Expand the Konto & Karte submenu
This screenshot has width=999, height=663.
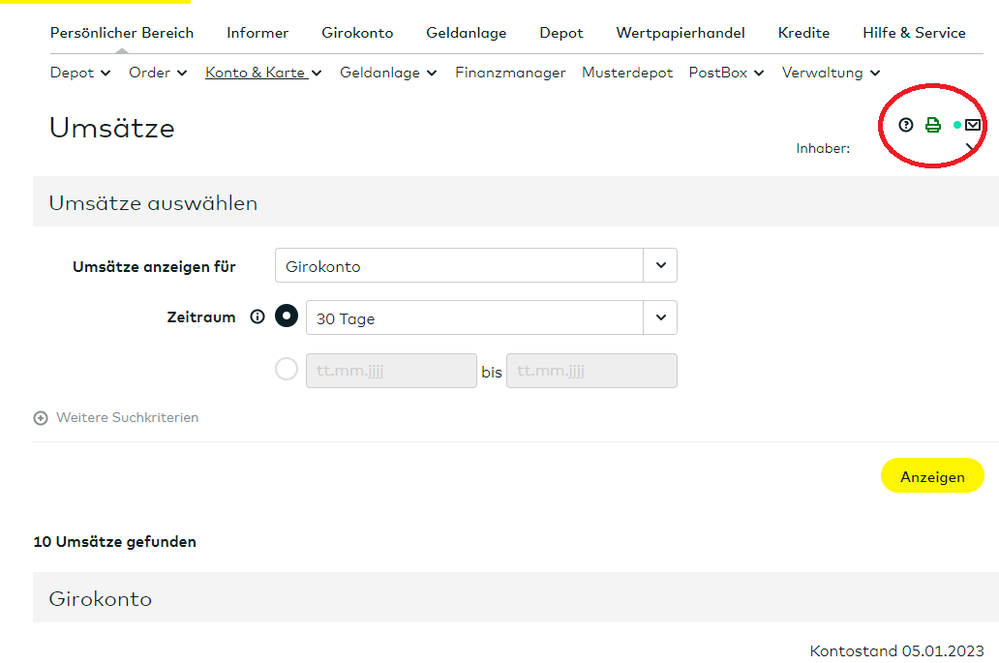click(264, 72)
